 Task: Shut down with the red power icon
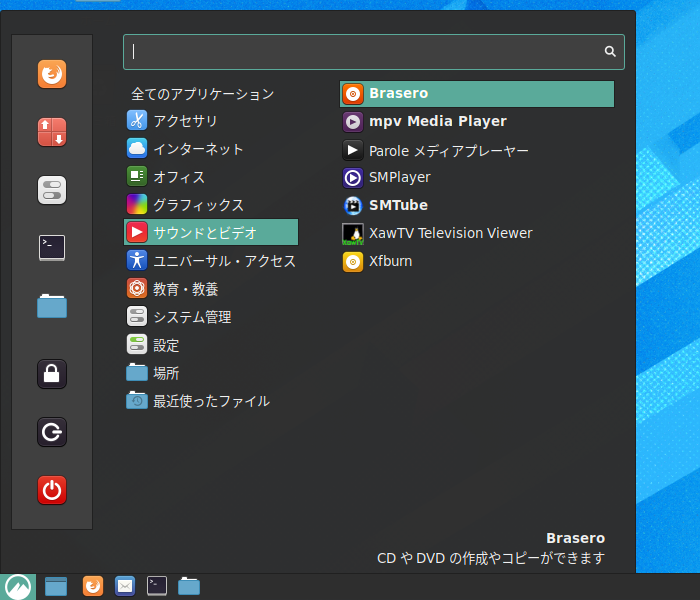click(x=52, y=490)
